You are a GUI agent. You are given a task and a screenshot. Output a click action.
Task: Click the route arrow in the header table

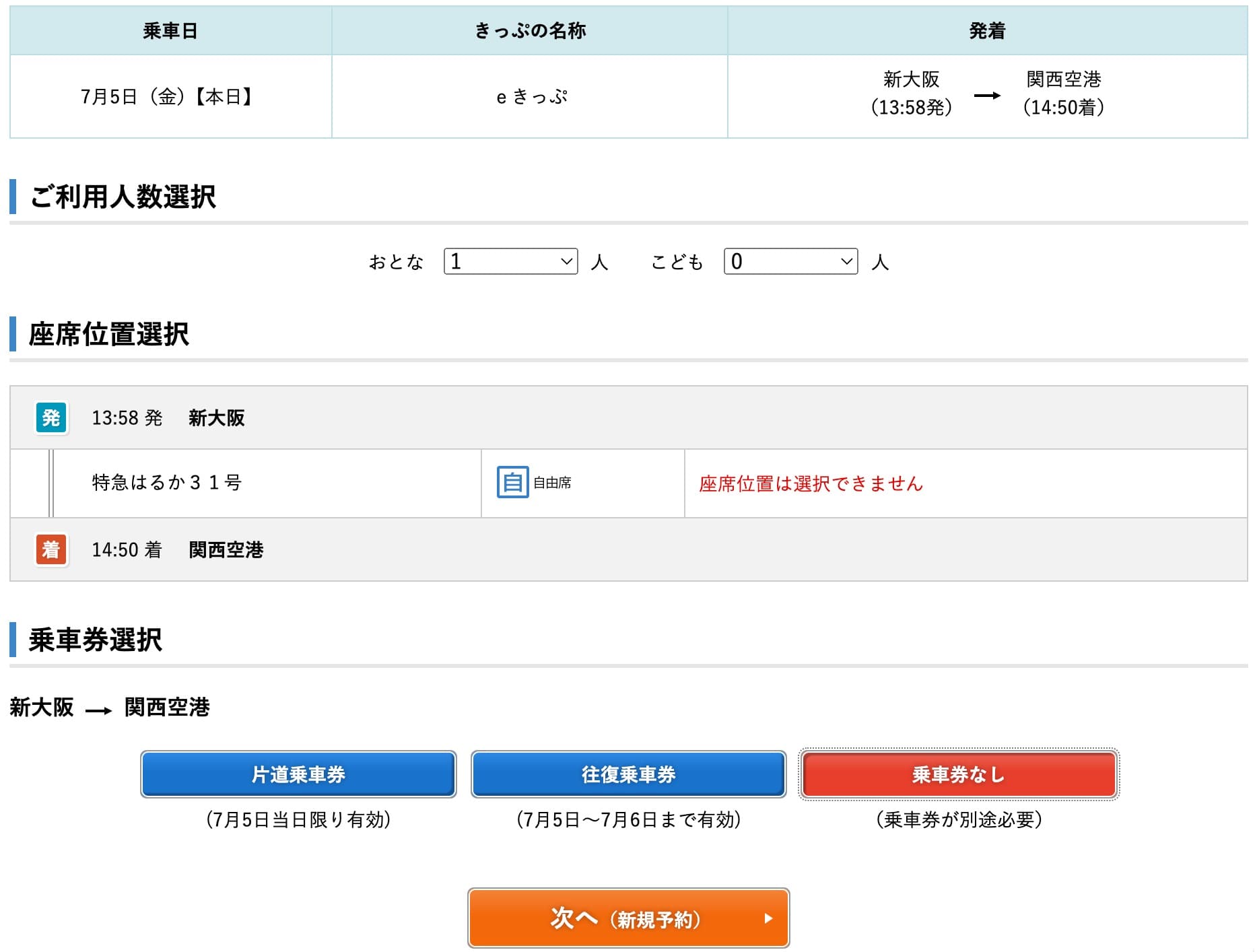pos(987,96)
